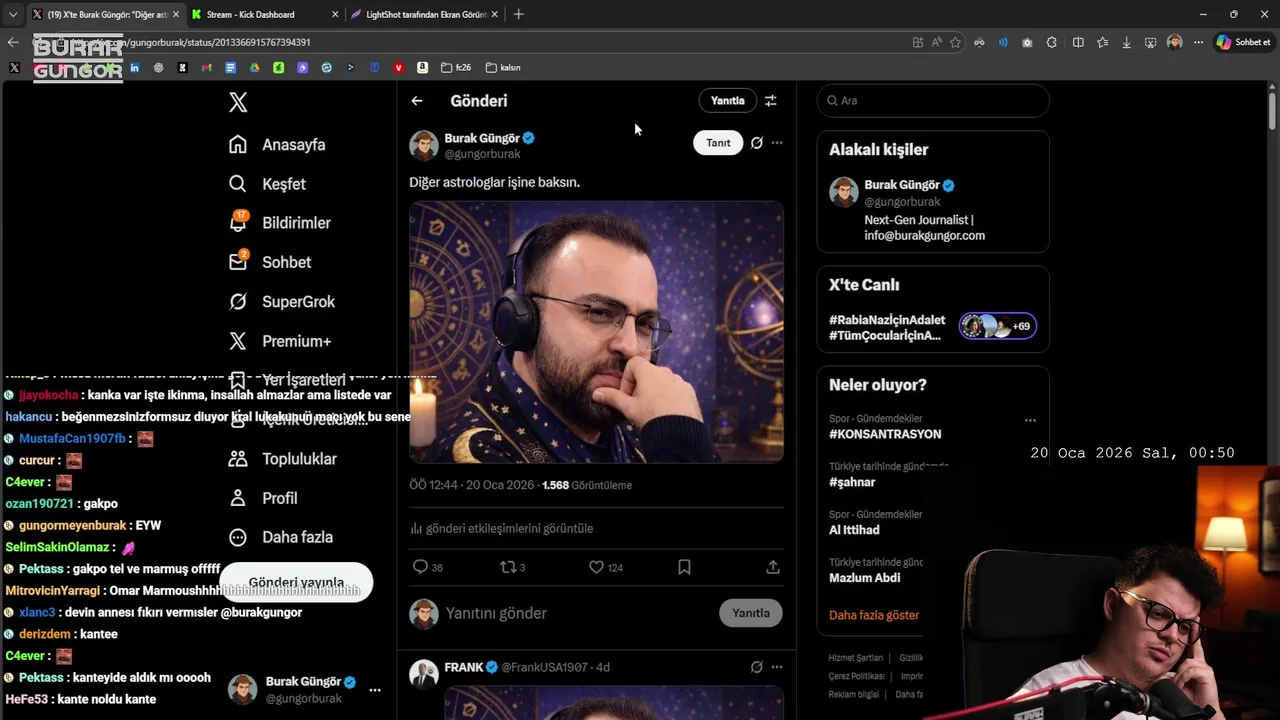Open Hizmet Şartları footer link
This screenshot has width=1280, height=720.
coord(855,658)
